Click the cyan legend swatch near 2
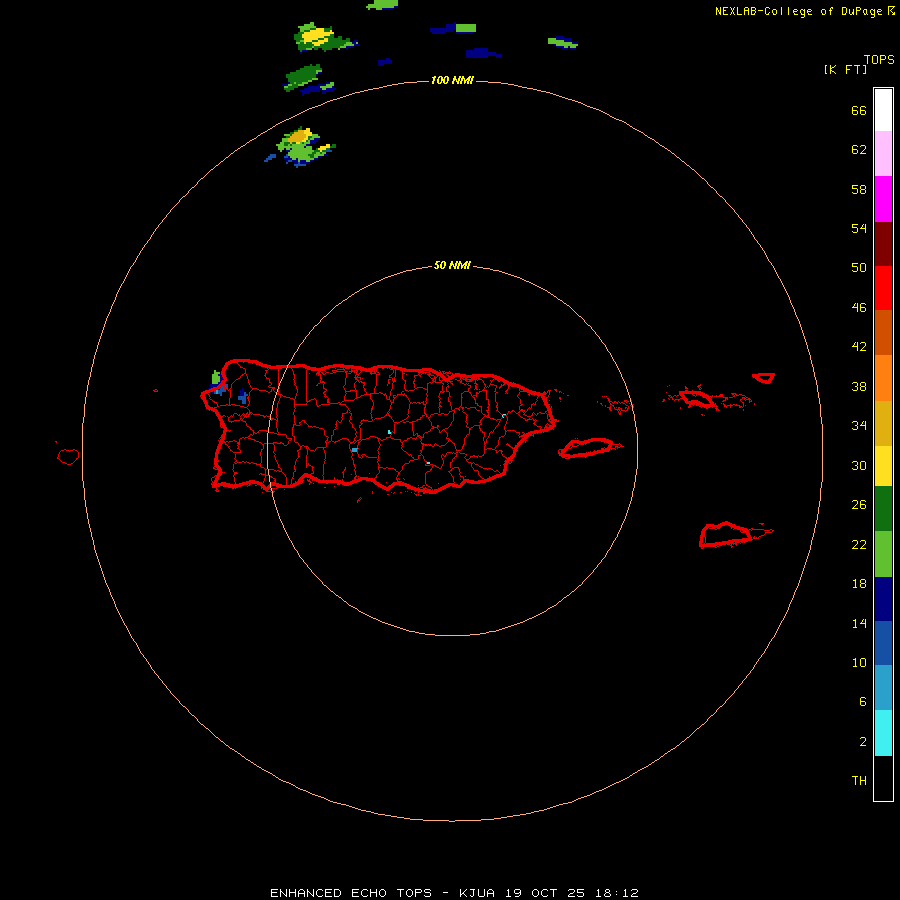The image size is (900, 900). [x=883, y=733]
